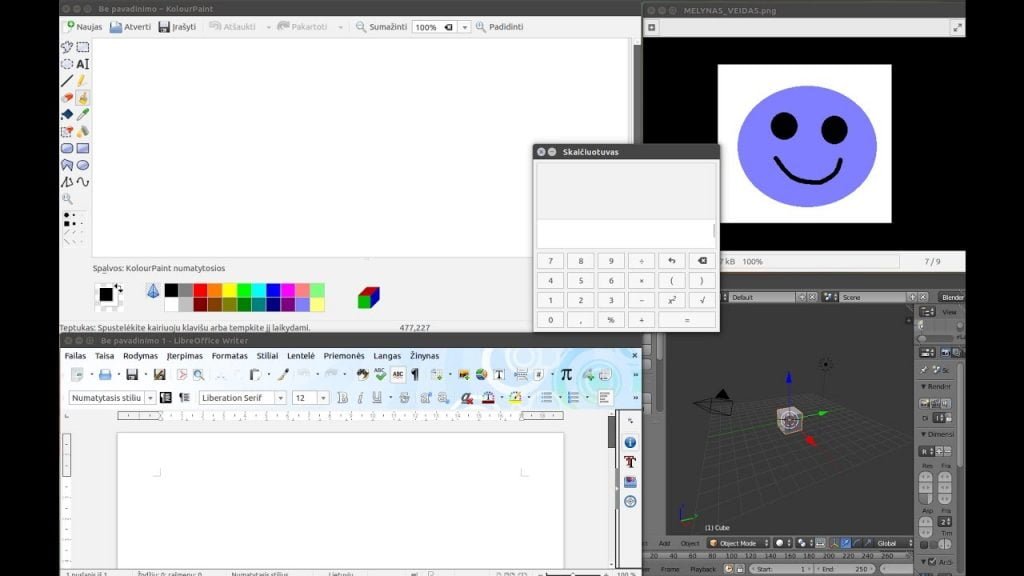Select the Pen tool in KolourPaint
The width and height of the screenshot is (1024, 576).
coord(83,81)
